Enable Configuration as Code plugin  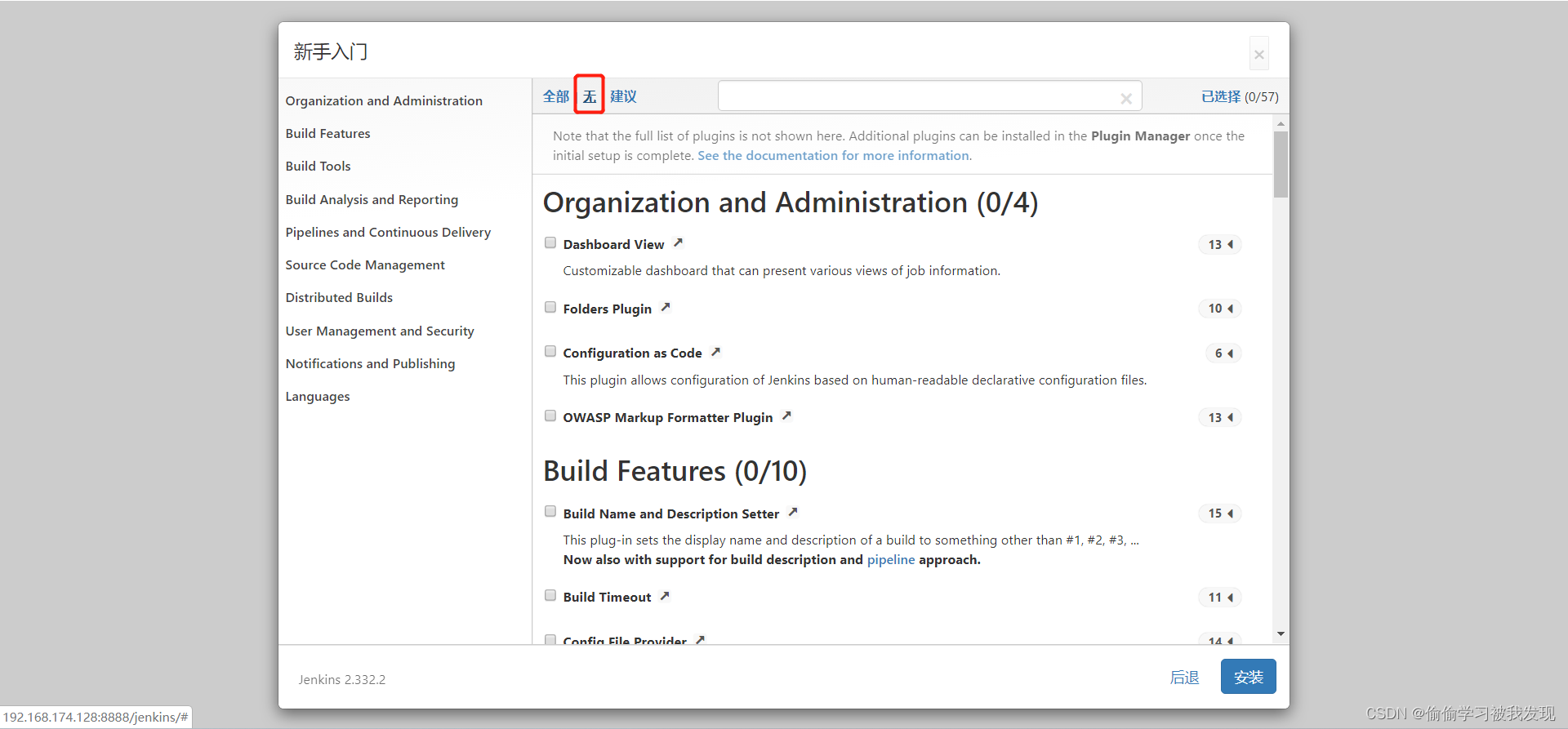[x=550, y=352]
